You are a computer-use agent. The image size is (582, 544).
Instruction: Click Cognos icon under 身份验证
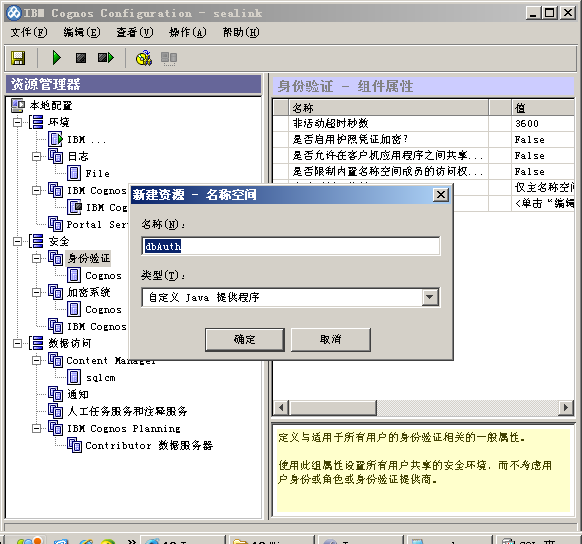point(74,275)
